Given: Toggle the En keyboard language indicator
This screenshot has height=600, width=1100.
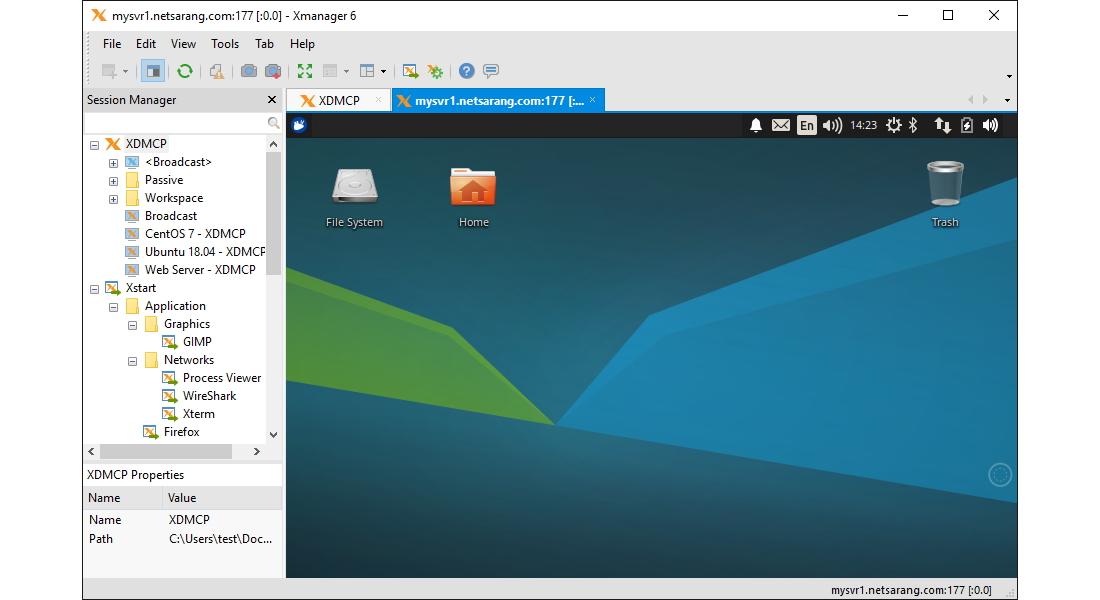Looking at the screenshot, I should (806, 125).
